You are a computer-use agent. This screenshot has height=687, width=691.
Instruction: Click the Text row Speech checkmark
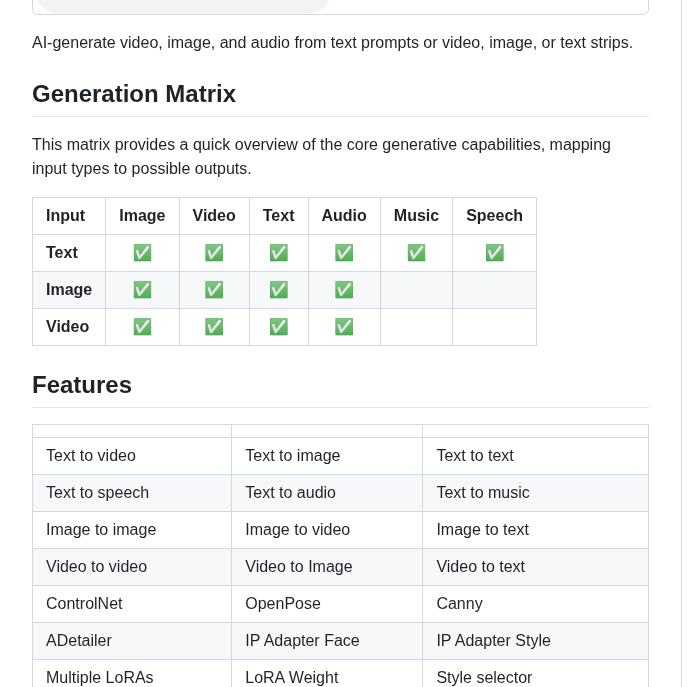(x=494, y=253)
